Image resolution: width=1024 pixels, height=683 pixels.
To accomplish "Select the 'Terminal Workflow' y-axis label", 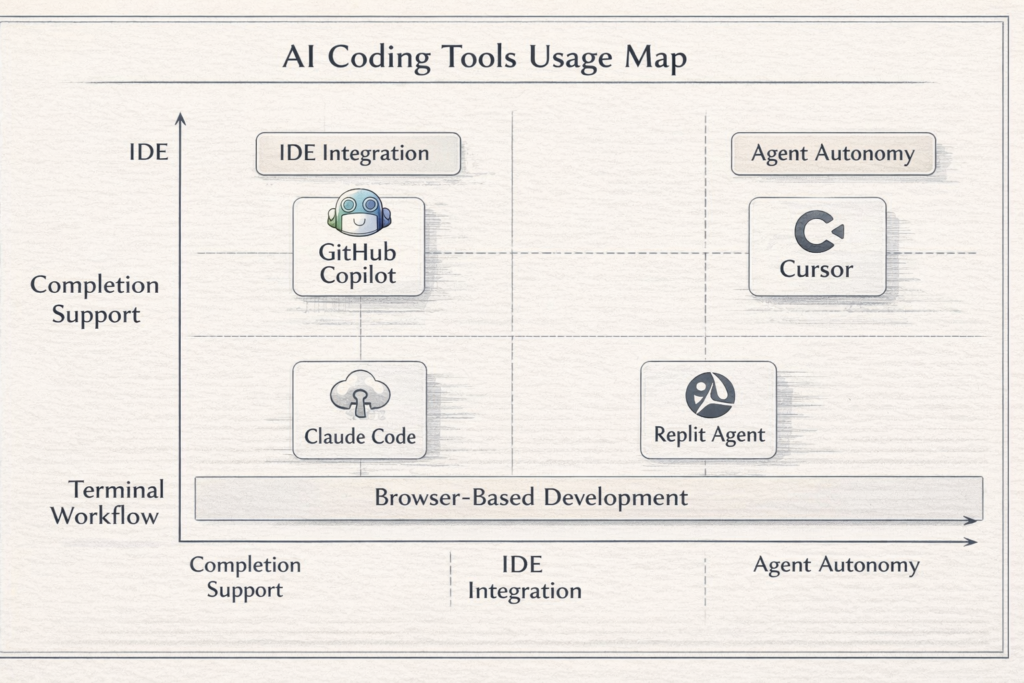I will tap(105, 503).
